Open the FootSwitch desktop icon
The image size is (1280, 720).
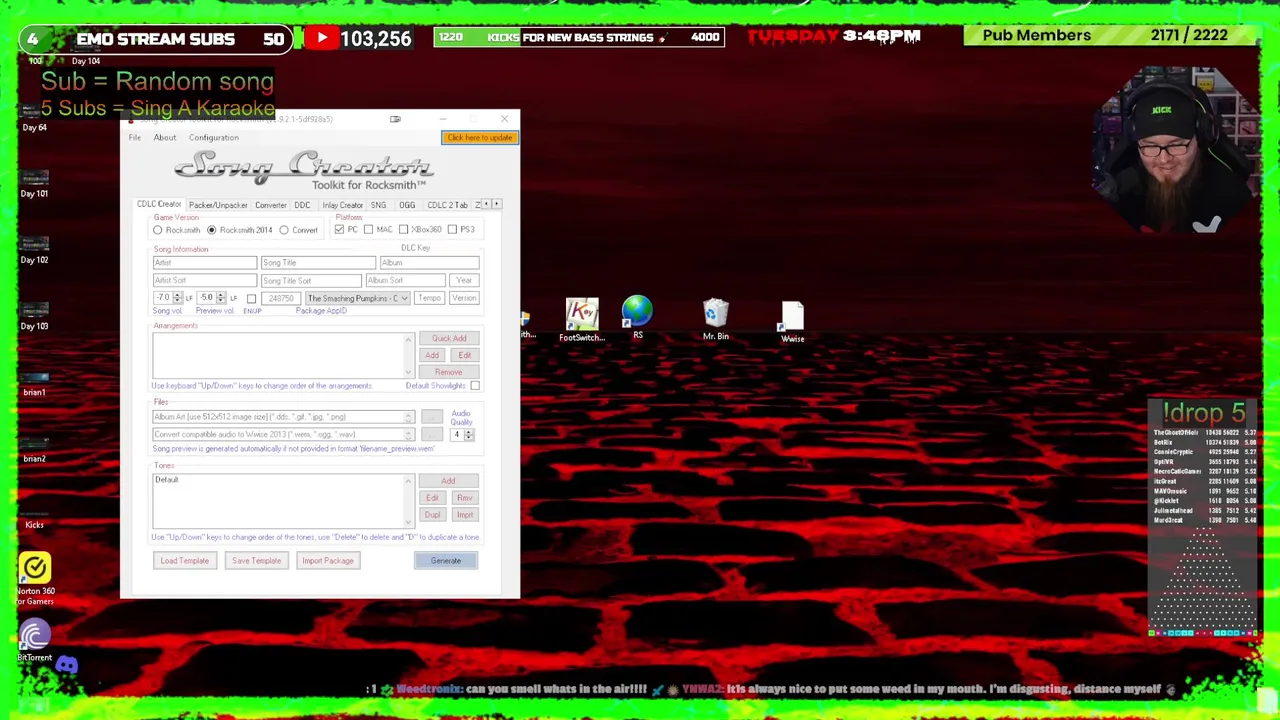point(582,320)
